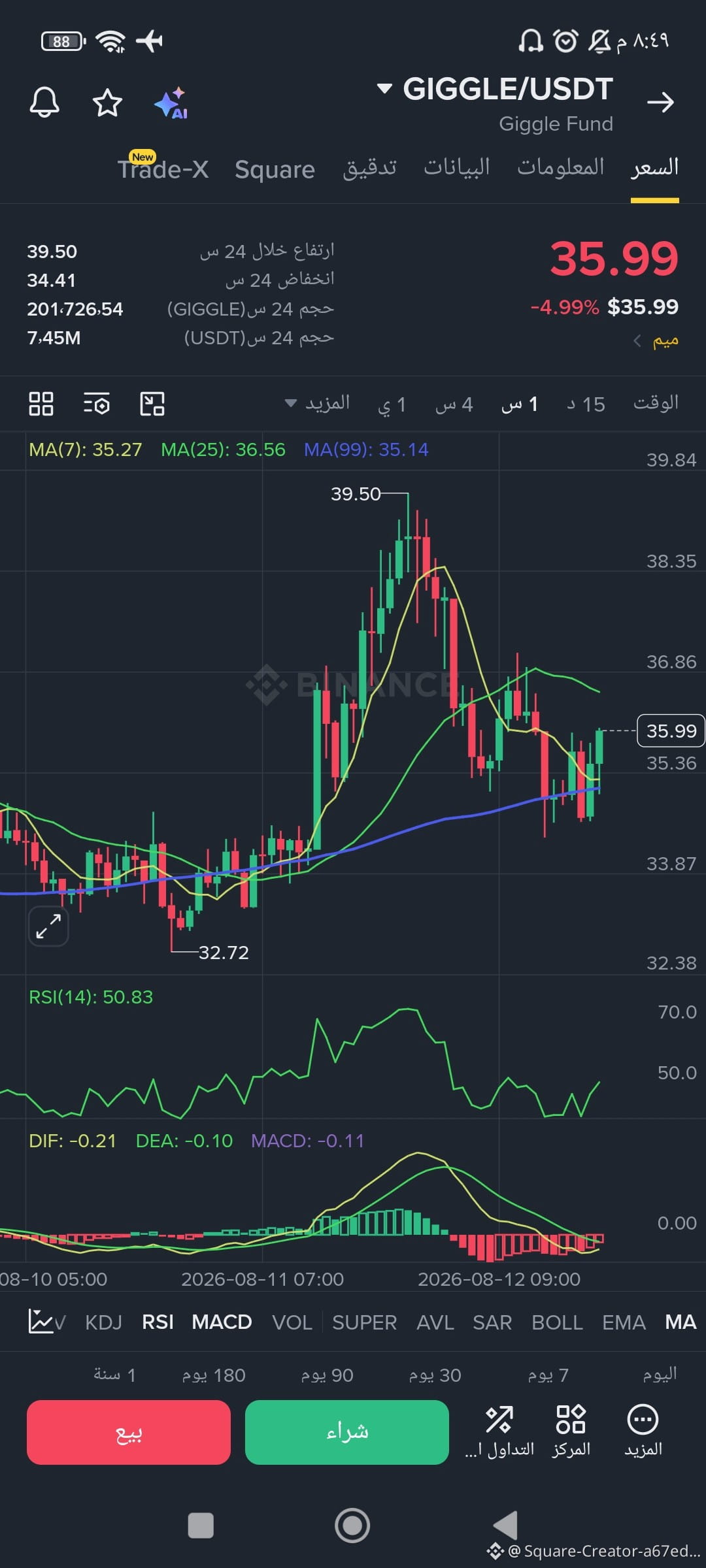The height and width of the screenshot is (1568, 706).
Task: Tap the RSI(14): 50.83 label
Action: point(91,997)
